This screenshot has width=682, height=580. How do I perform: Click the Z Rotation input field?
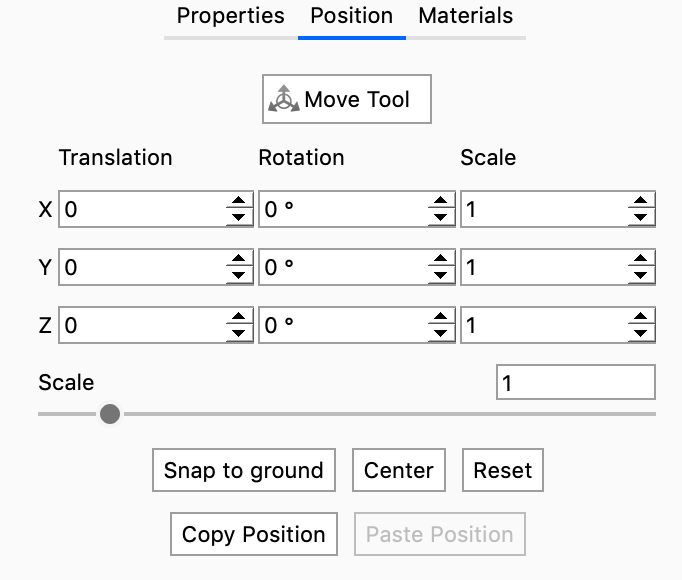pos(342,325)
